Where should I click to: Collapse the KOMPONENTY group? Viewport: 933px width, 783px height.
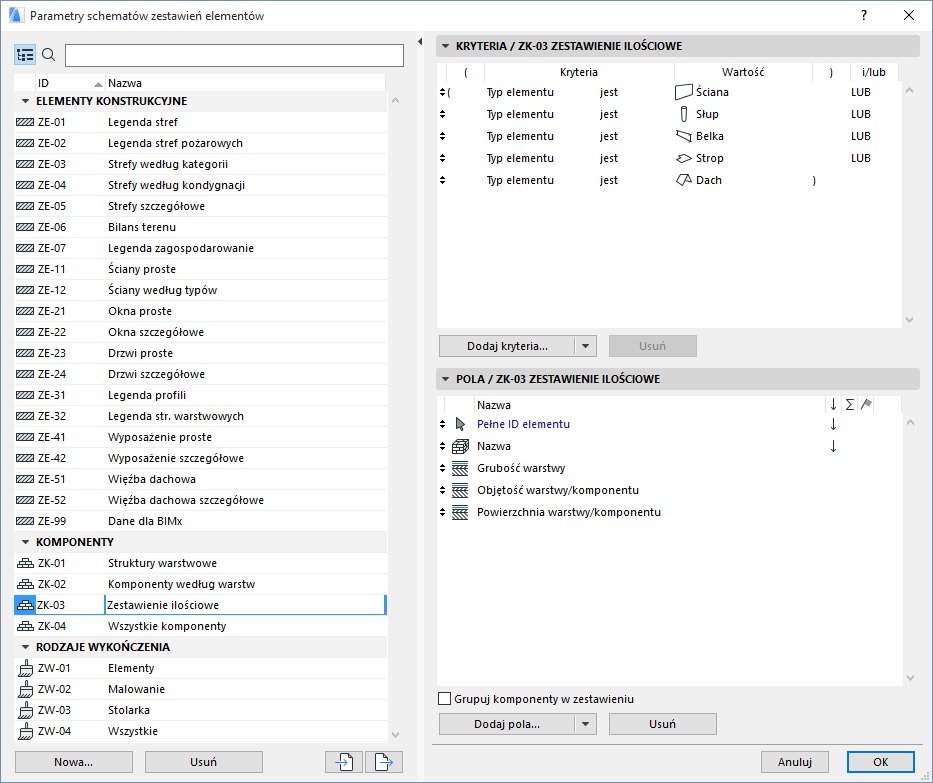pos(25,542)
